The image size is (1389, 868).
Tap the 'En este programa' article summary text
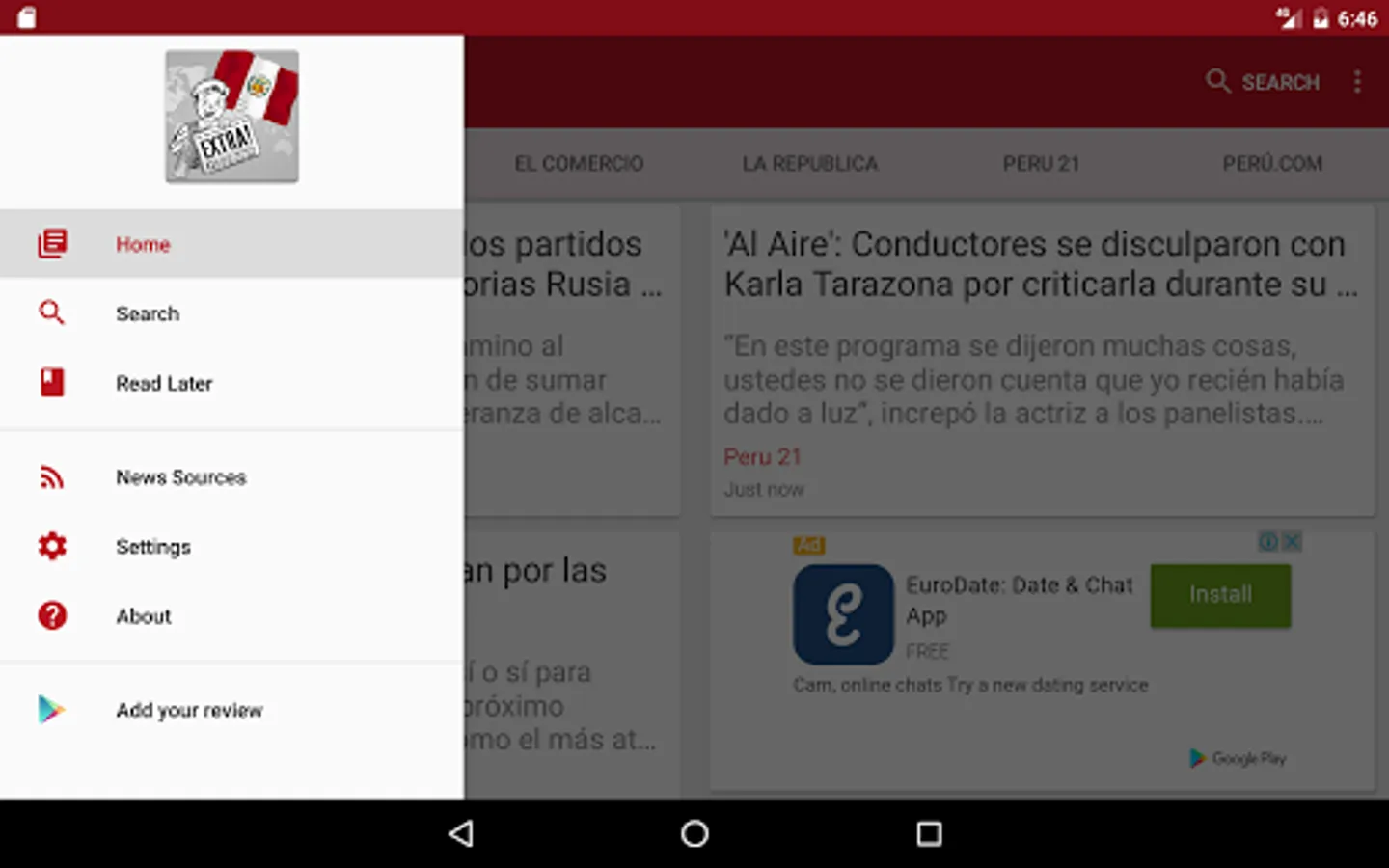[1033, 380]
